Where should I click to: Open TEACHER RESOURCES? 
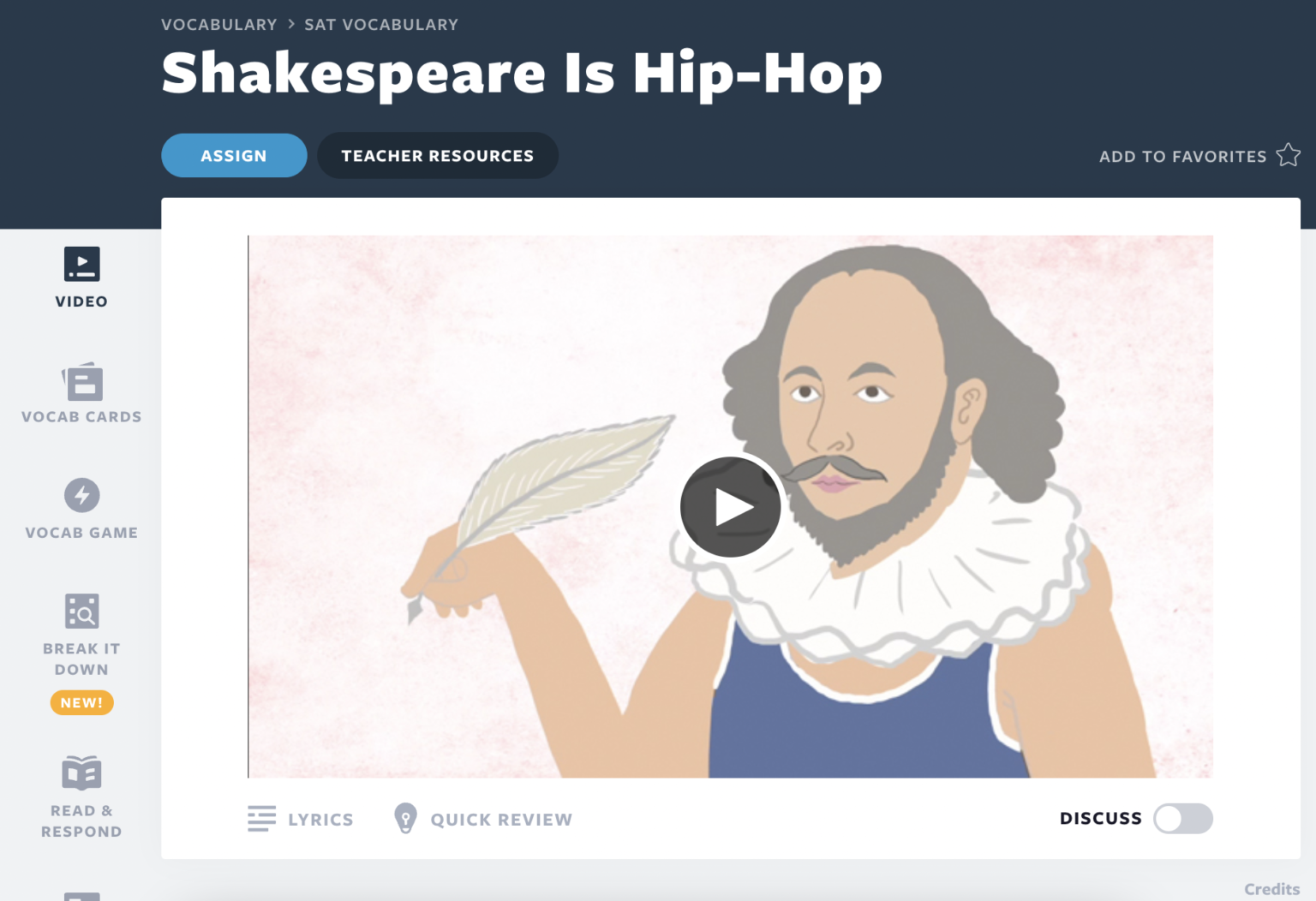click(437, 155)
